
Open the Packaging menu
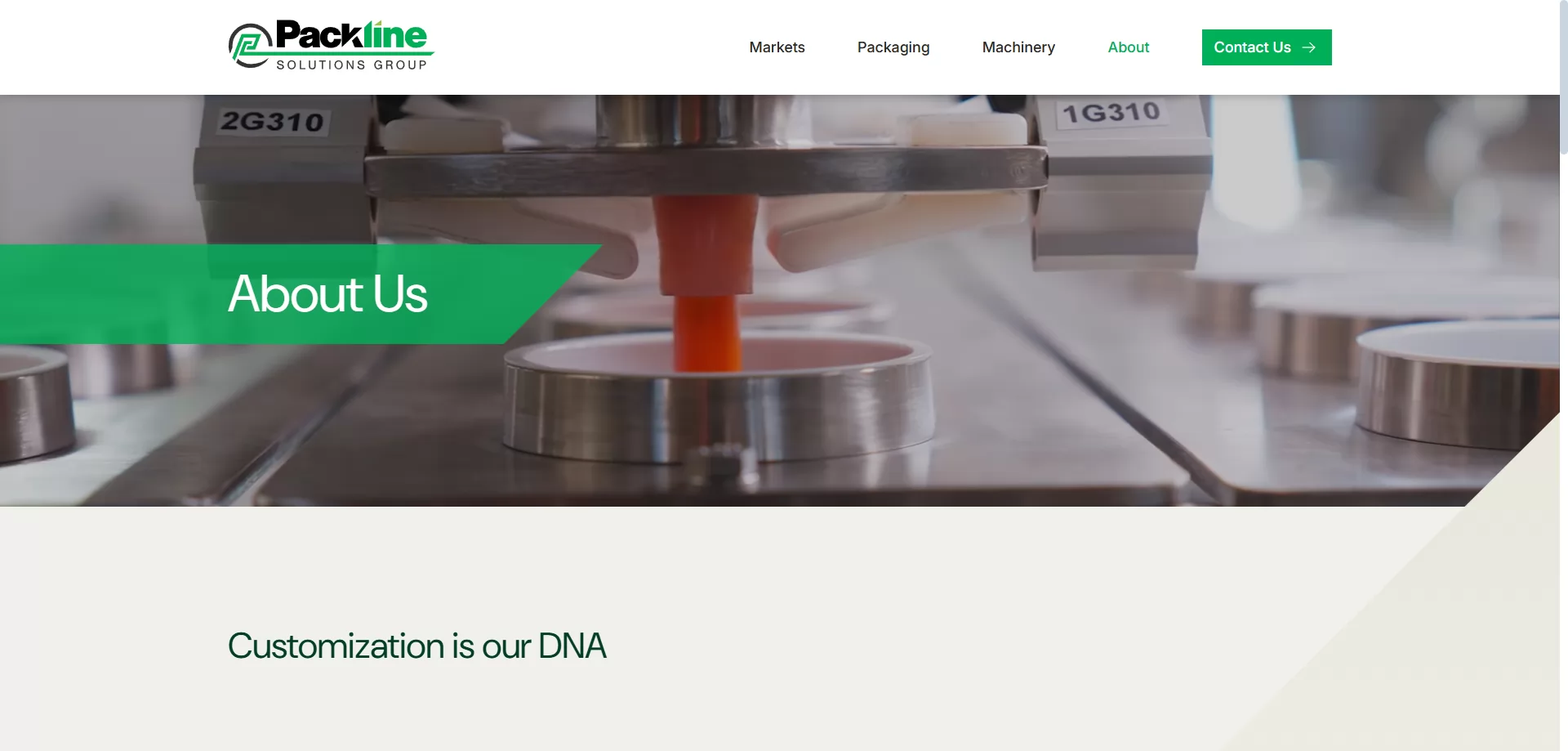[893, 47]
